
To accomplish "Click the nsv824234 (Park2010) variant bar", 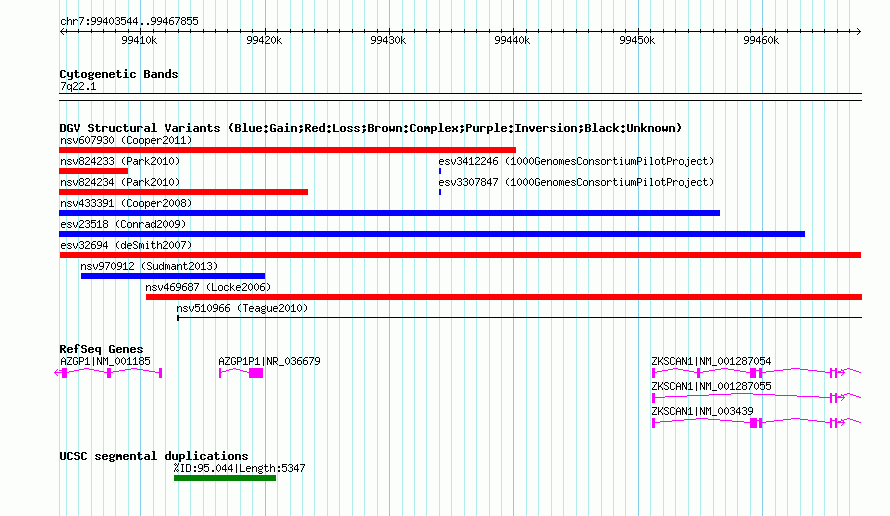I will 183,192.
